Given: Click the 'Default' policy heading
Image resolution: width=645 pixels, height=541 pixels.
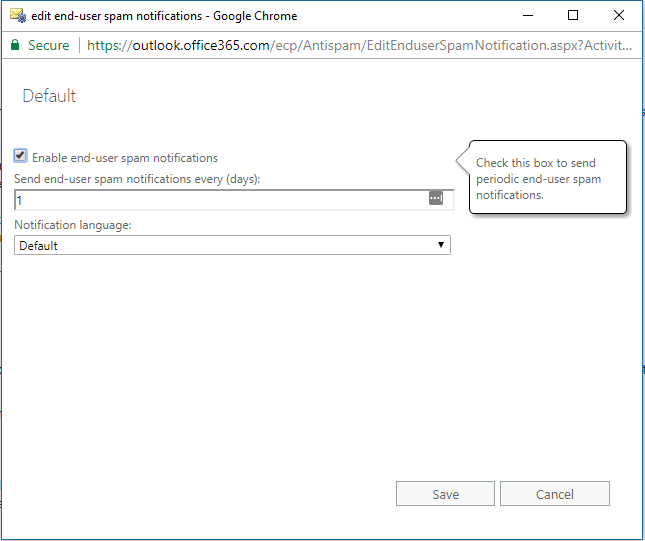Looking at the screenshot, I should tap(49, 96).
